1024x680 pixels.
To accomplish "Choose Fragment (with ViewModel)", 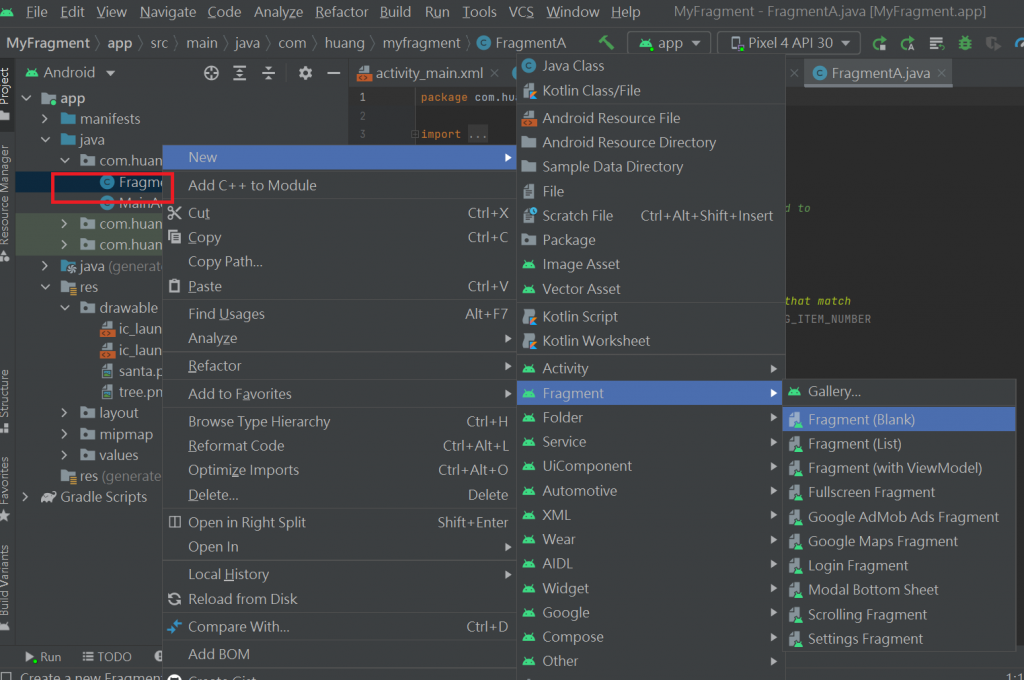I will point(899,468).
